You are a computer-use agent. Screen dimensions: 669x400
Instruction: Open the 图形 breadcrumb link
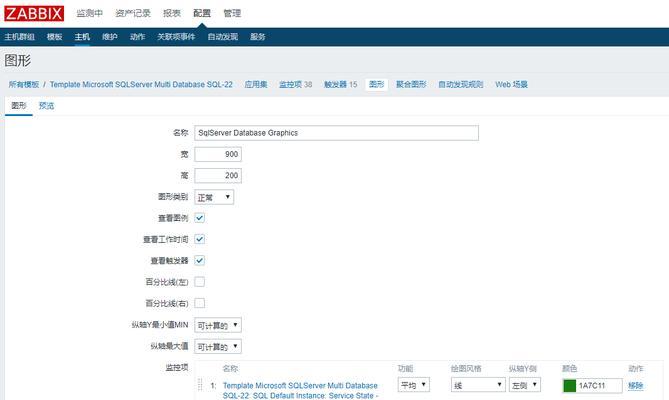click(377, 84)
